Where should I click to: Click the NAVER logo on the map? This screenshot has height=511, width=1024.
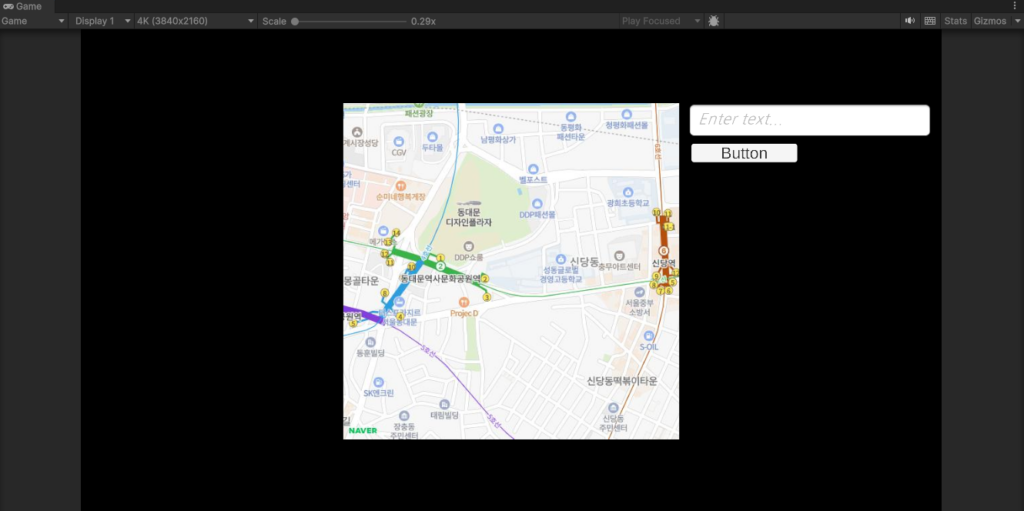point(362,431)
